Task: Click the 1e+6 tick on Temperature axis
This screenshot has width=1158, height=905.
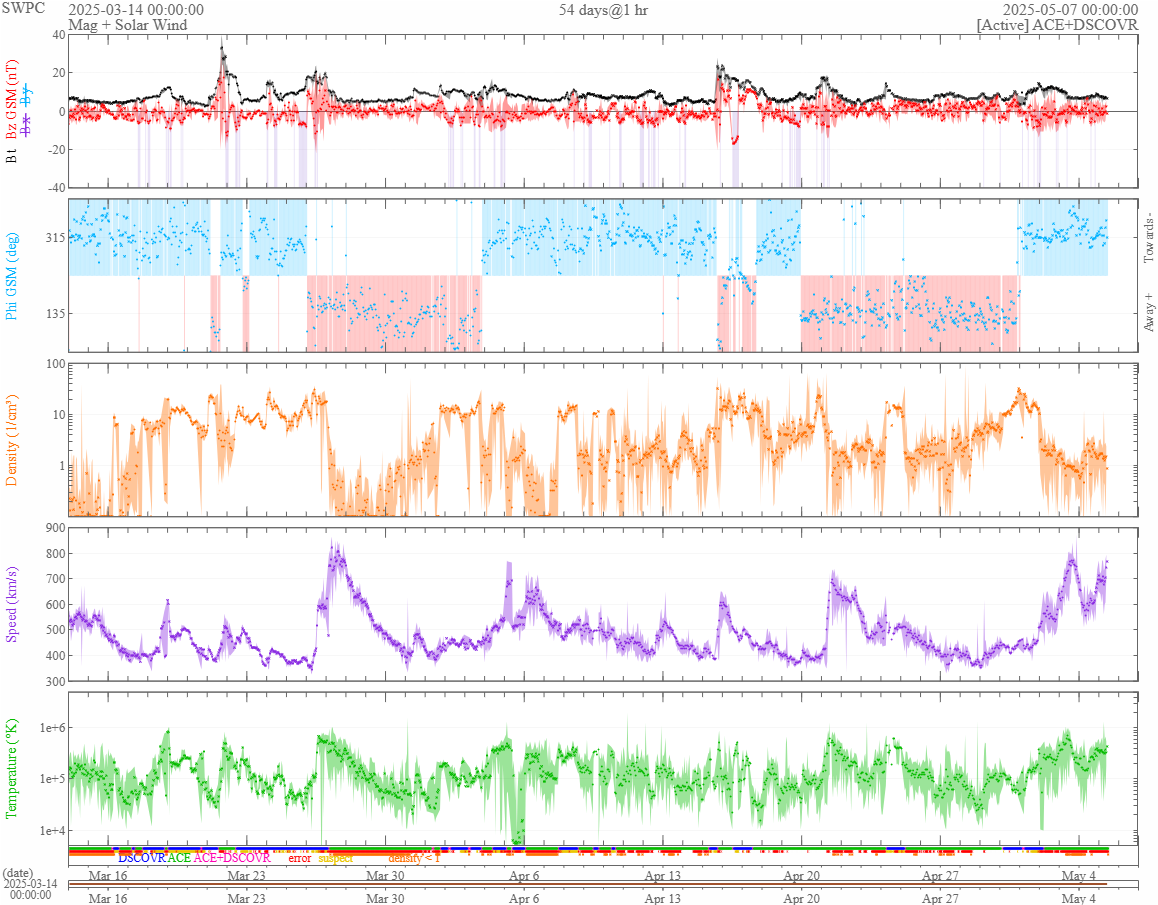Action: pyautogui.click(x=52, y=728)
